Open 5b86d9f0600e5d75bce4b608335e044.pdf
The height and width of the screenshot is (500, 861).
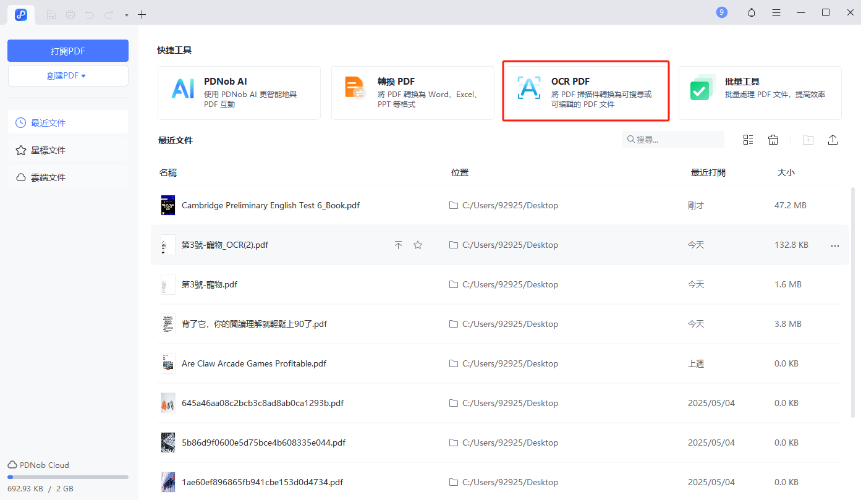pyautogui.click(x=264, y=442)
